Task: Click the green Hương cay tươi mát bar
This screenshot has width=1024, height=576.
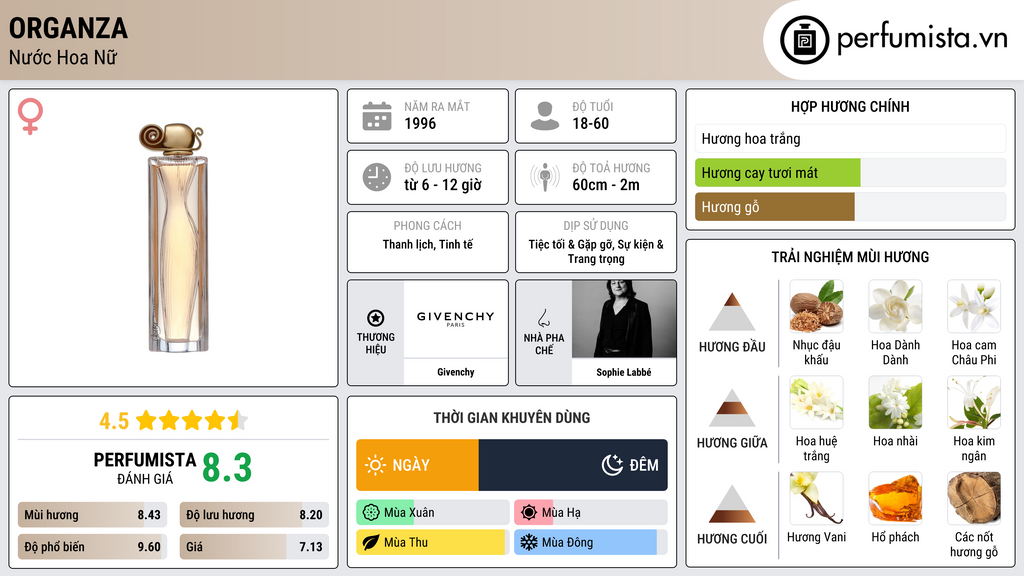Action: (778, 173)
